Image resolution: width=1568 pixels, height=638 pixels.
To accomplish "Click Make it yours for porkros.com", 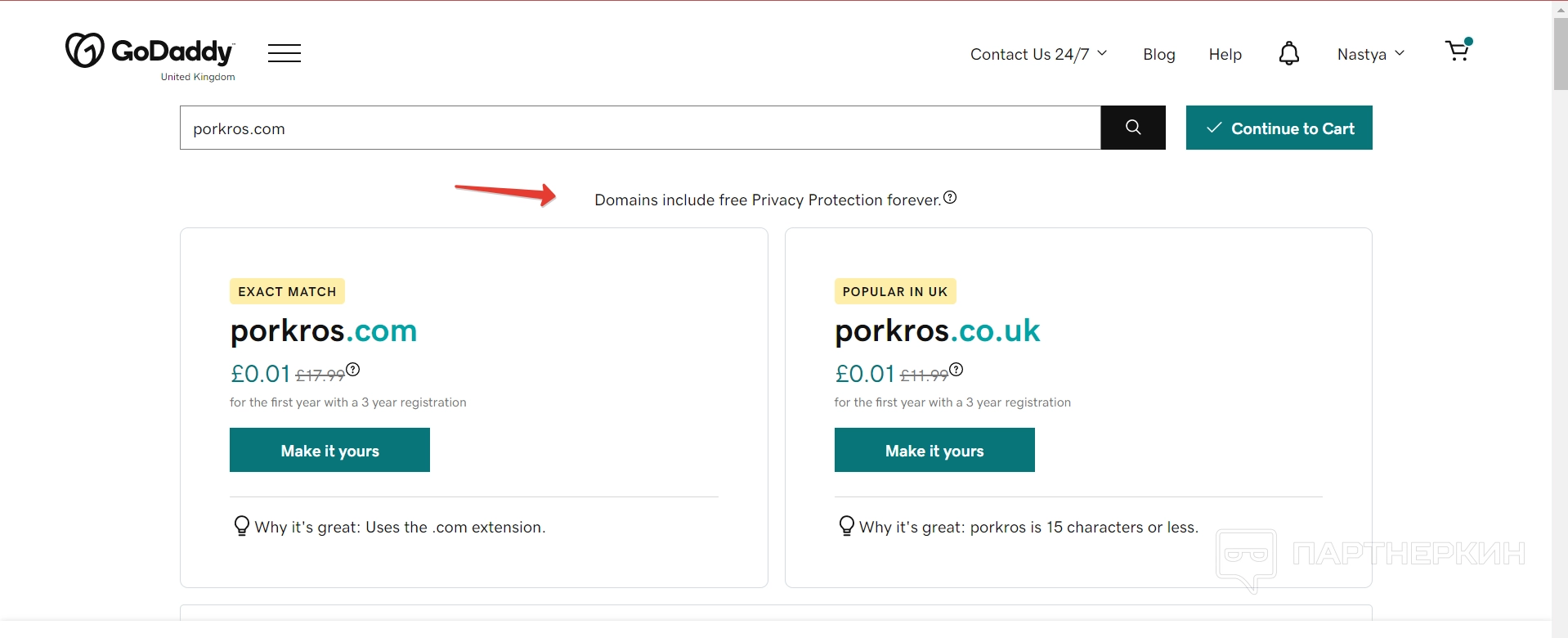I will pos(329,450).
